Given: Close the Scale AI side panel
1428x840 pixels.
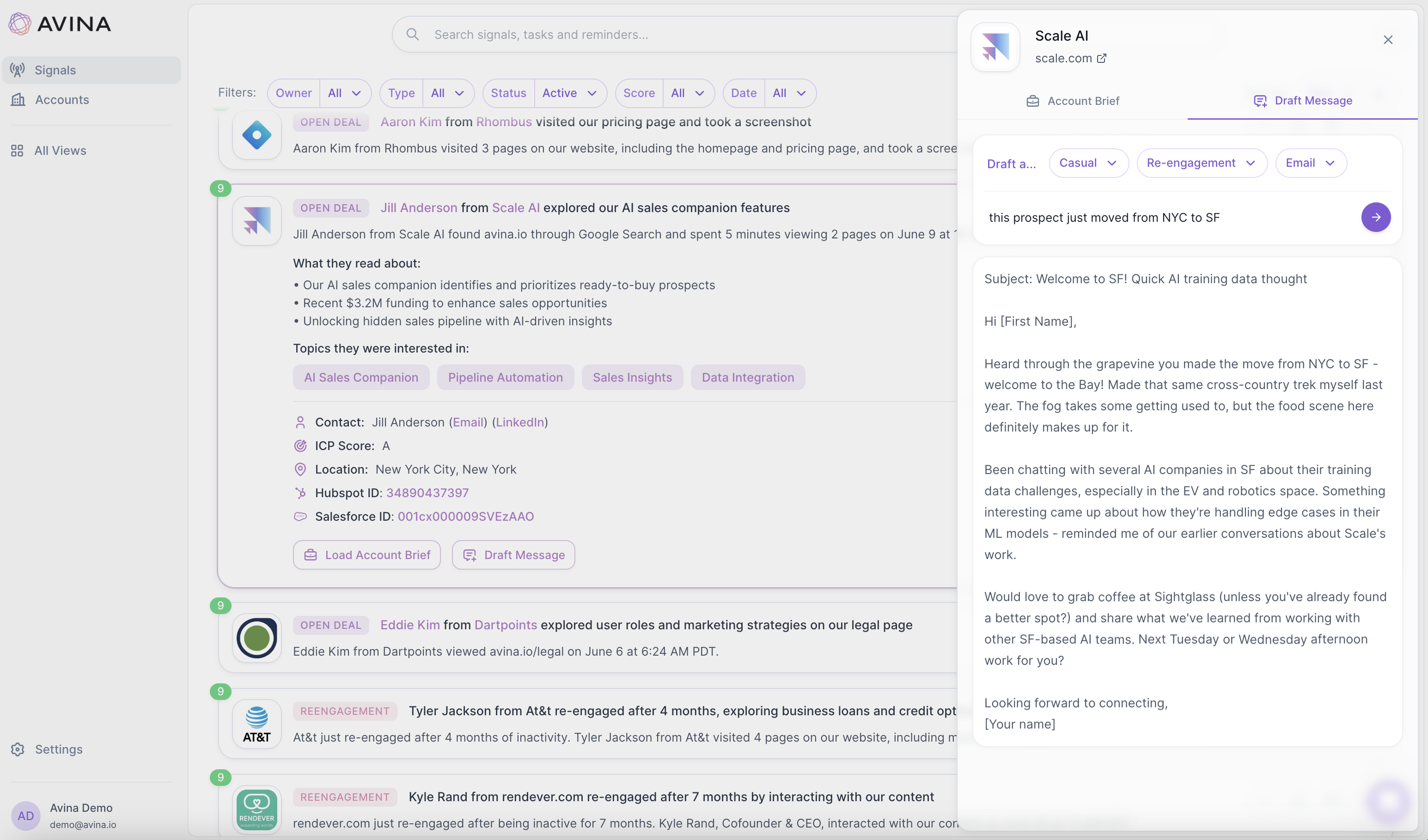Looking at the screenshot, I should click(x=1388, y=40).
